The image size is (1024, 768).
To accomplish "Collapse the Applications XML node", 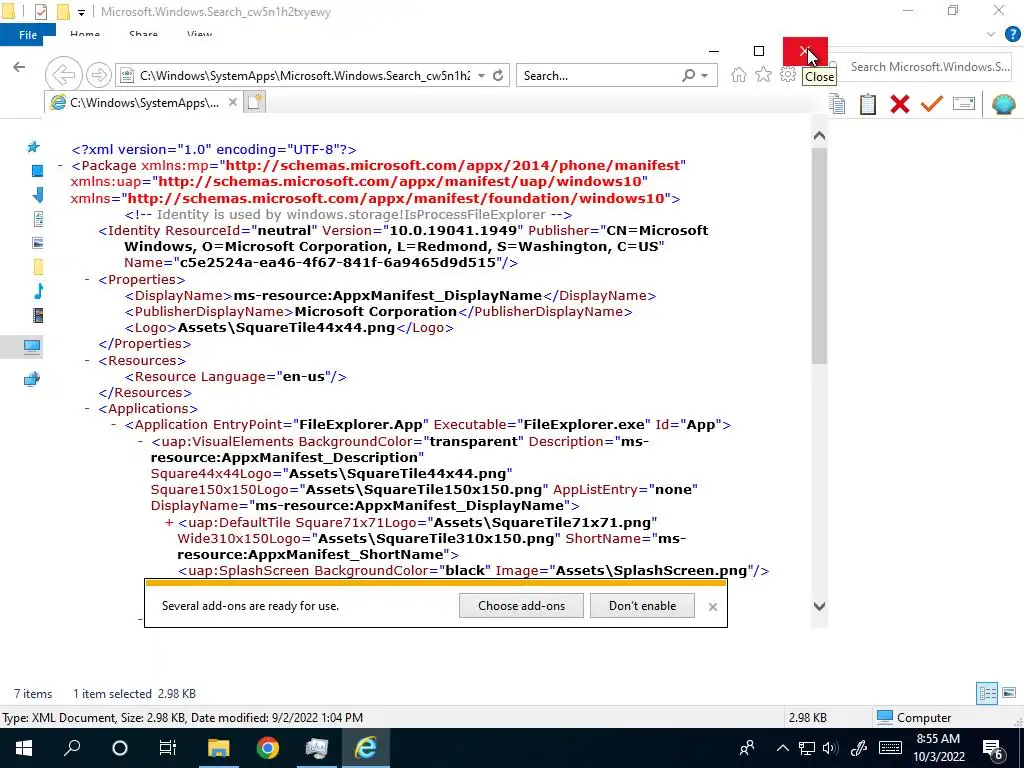I will pyautogui.click(x=88, y=409).
